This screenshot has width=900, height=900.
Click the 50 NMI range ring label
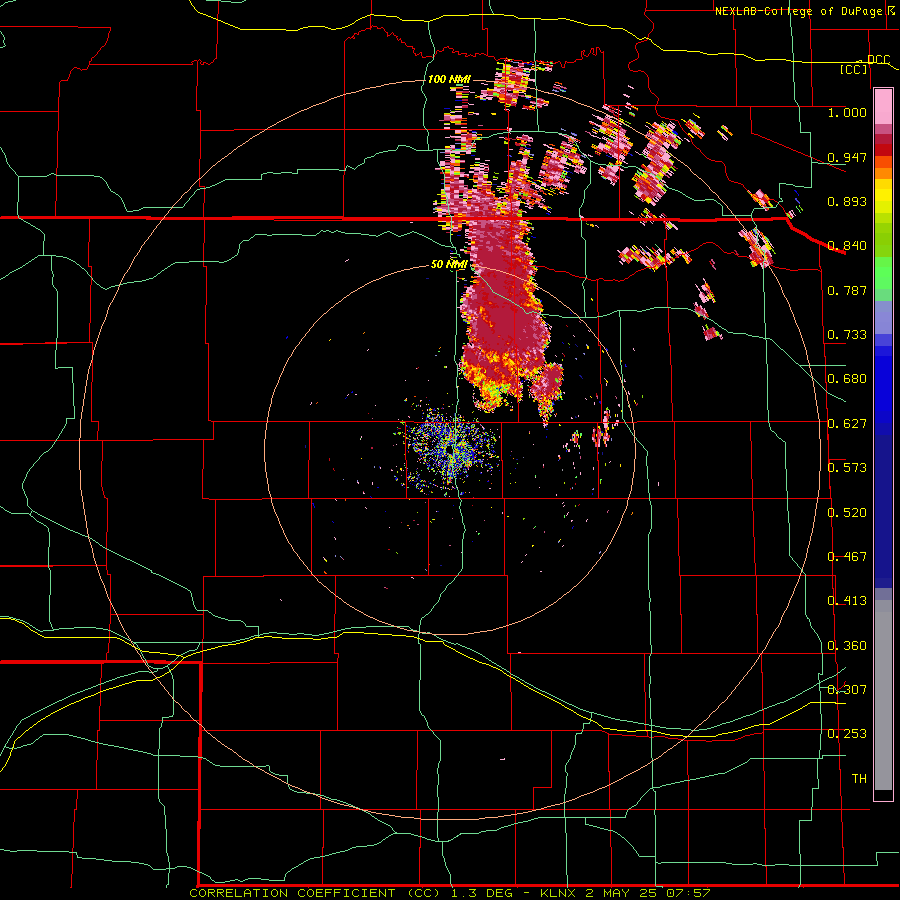coord(449,265)
